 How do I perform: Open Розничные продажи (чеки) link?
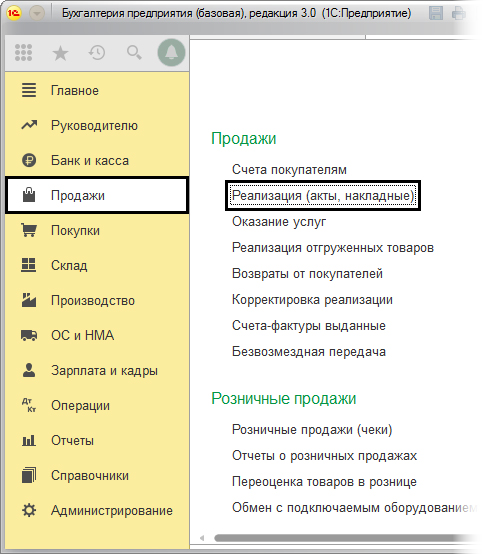[x=312, y=430]
